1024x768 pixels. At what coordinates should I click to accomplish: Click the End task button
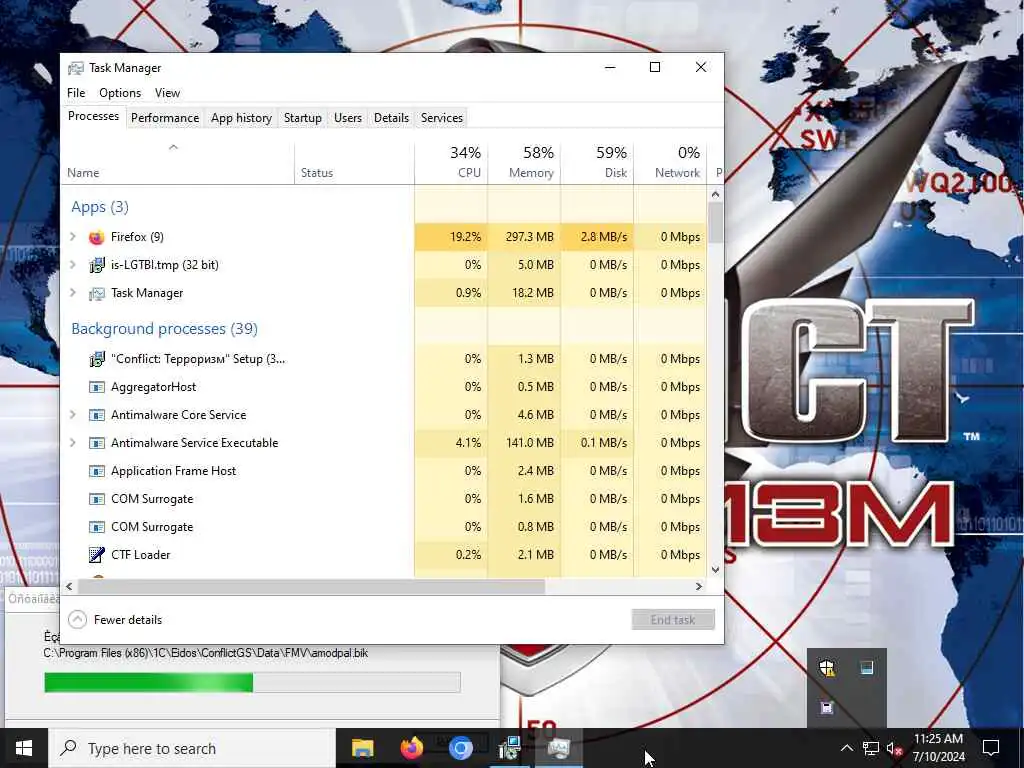673,620
